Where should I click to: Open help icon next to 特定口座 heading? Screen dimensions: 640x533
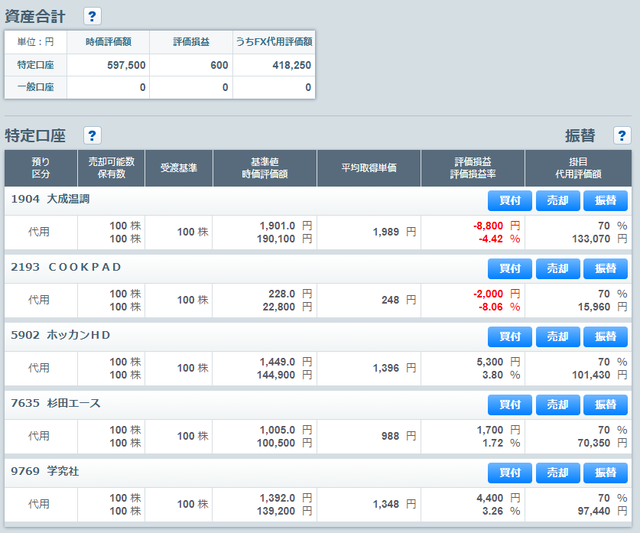pos(92,135)
